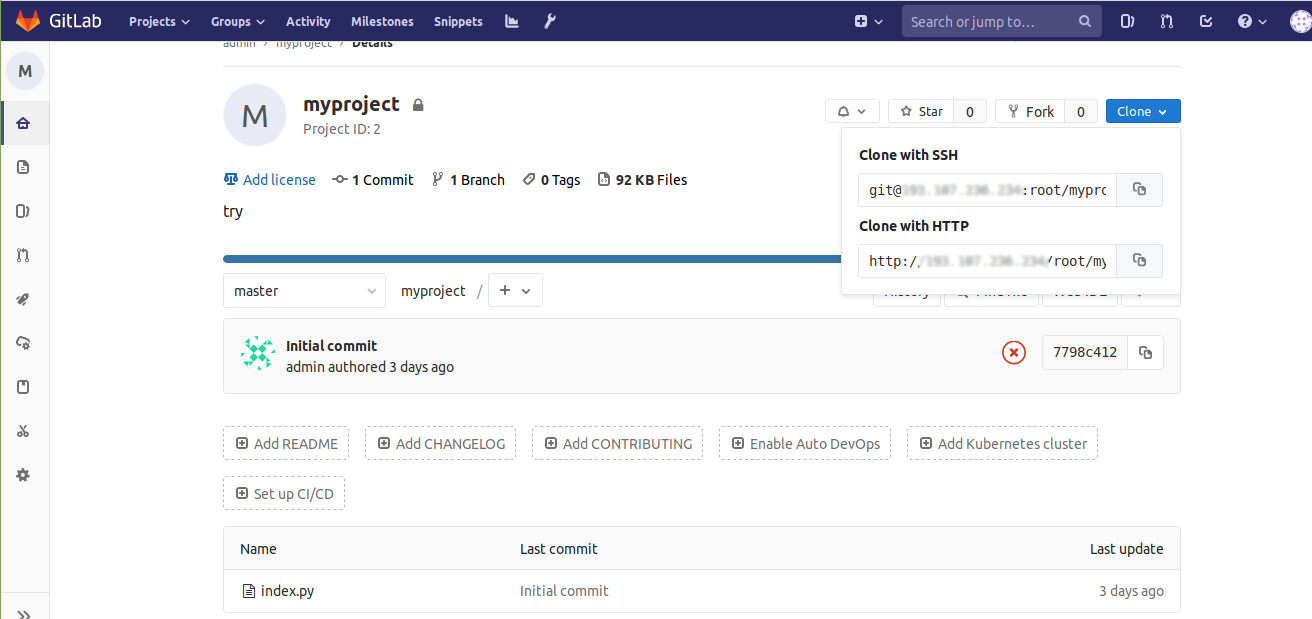Copy the HTTP clone URL
The height and width of the screenshot is (619, 1312).
coord(1139,261)
